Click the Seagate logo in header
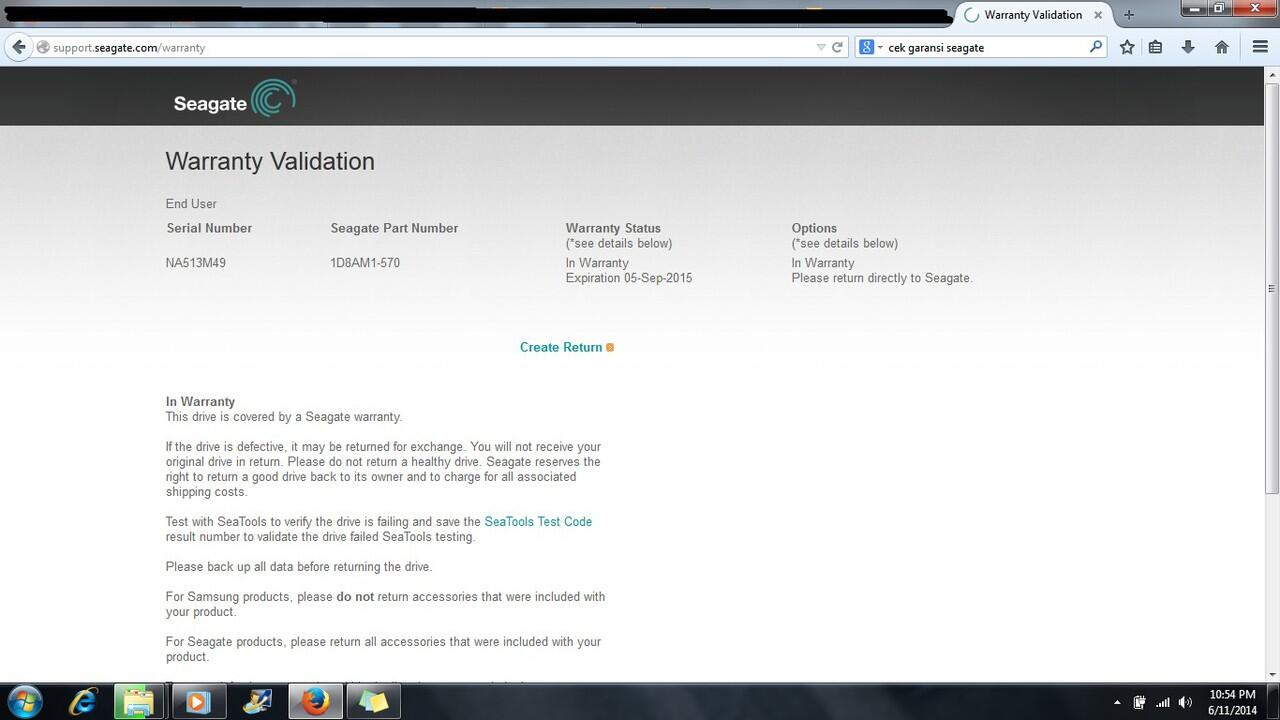This screenshot has height=720, width=1280. tap(235, 99)
